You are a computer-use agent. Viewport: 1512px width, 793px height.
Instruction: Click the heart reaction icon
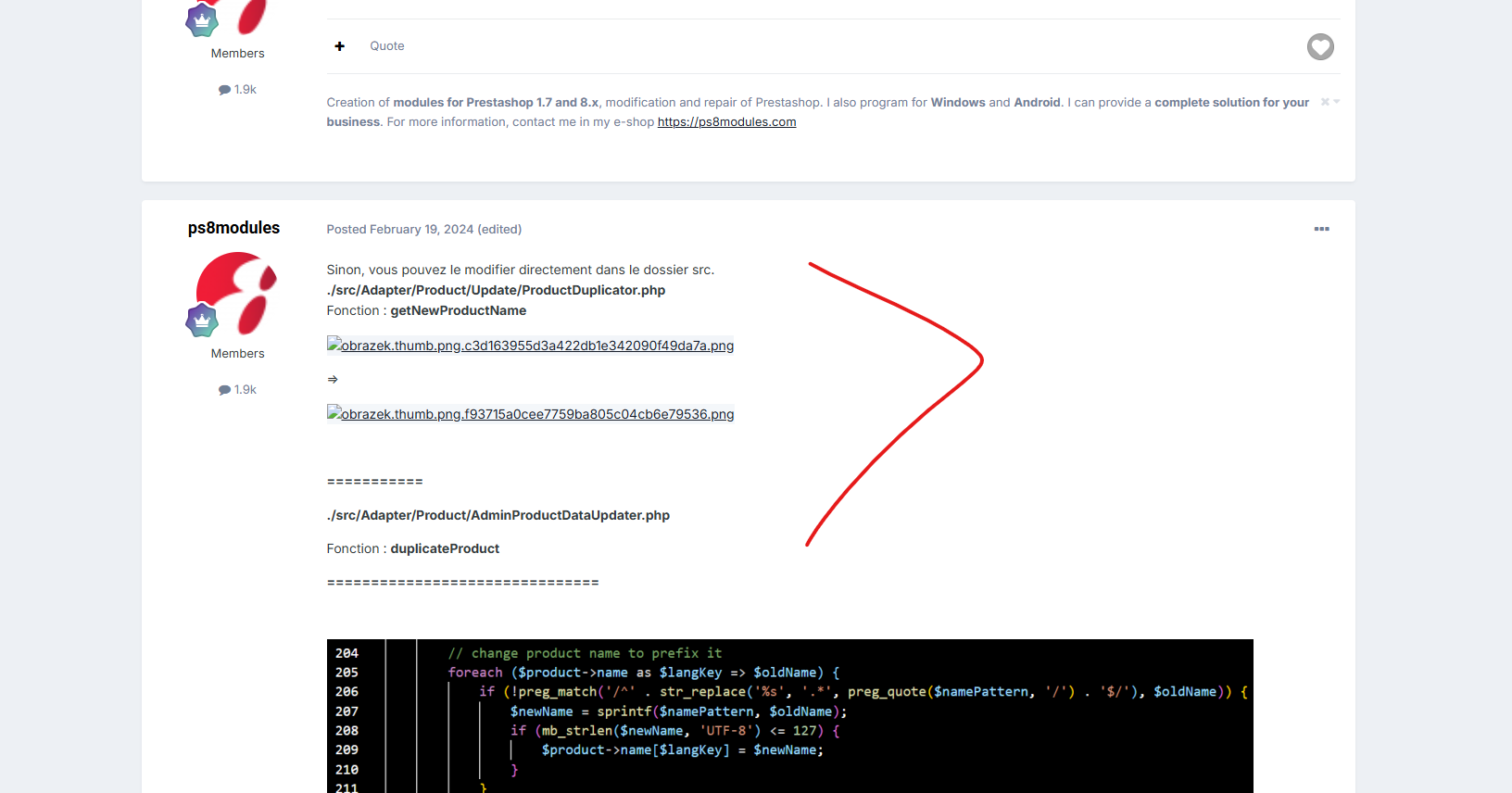click(1320, 46)
